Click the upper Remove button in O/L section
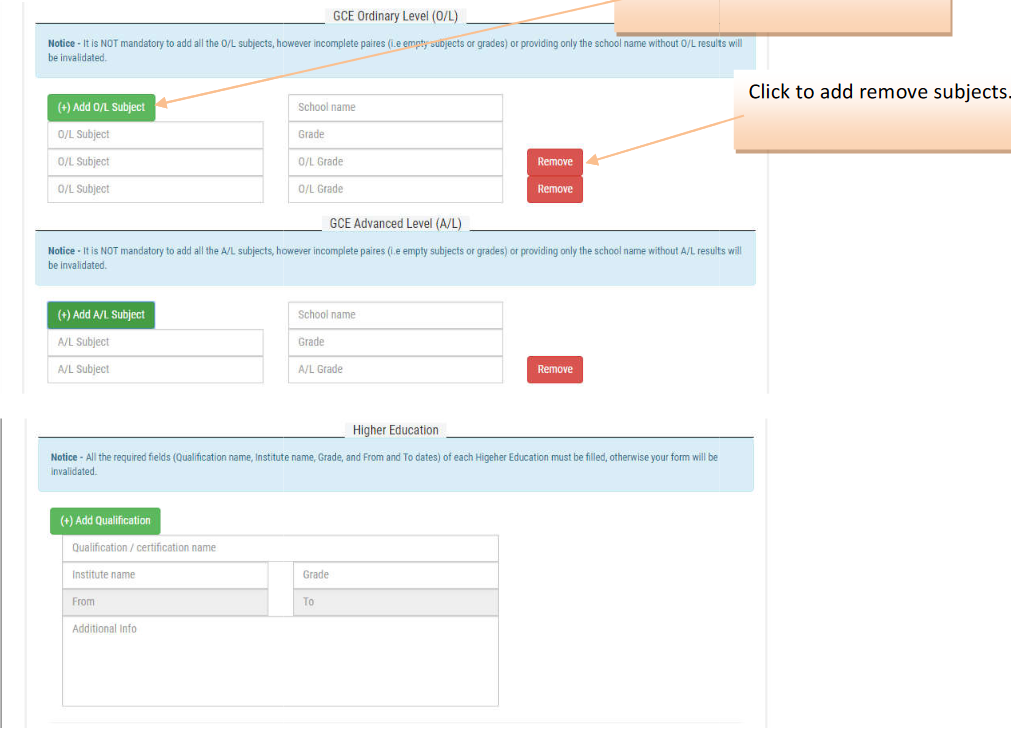Screen dimensions: 1011x750 click(555, 162)
